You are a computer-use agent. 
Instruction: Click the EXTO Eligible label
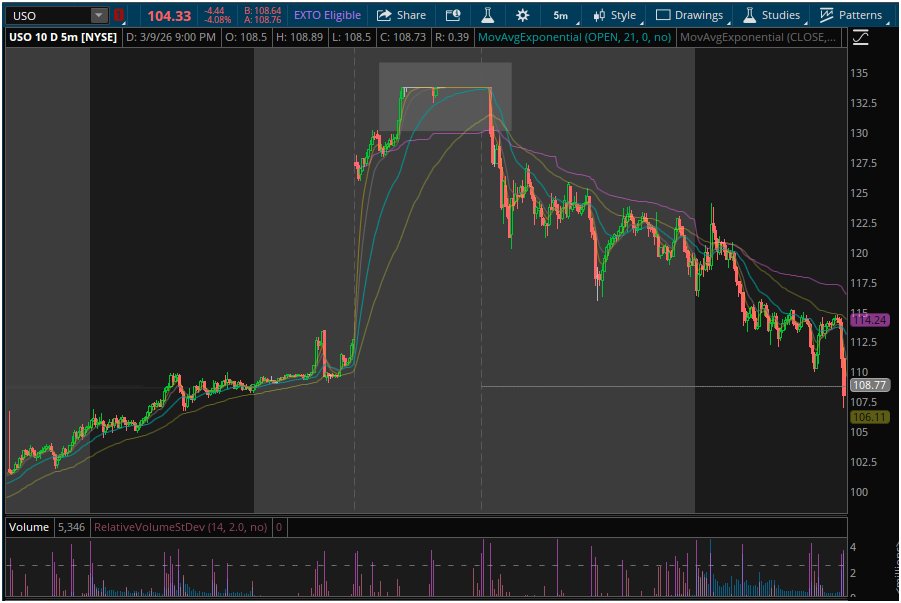pos(328,16)
